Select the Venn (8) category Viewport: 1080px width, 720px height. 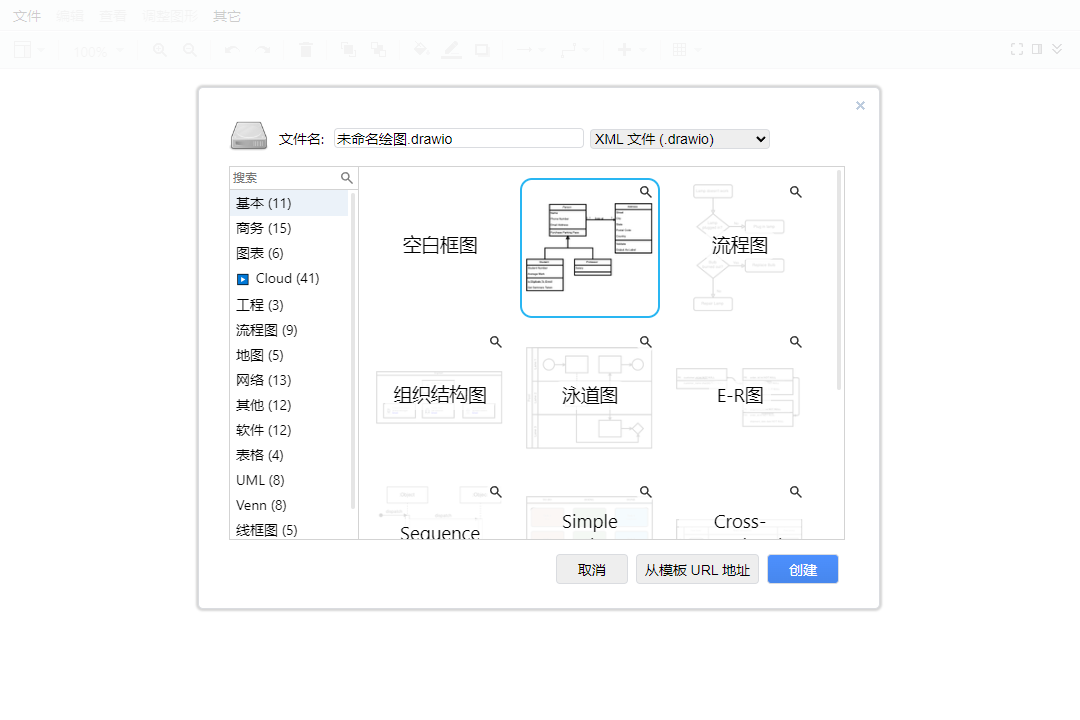[289, 505]
